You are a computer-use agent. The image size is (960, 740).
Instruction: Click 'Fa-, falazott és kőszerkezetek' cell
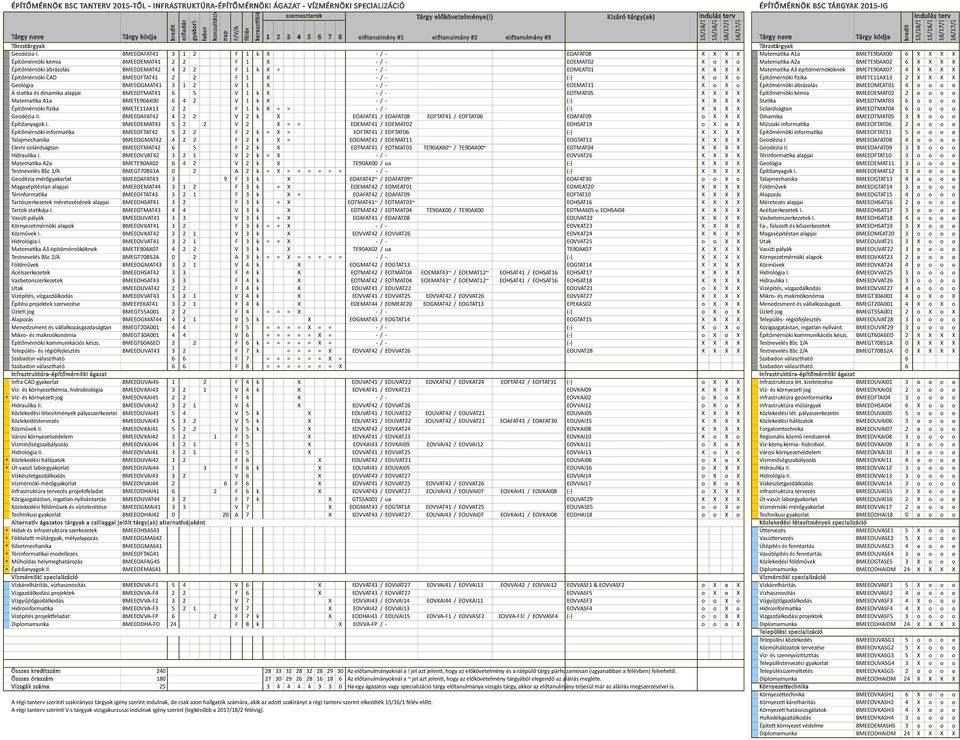[x=795, y=226]
